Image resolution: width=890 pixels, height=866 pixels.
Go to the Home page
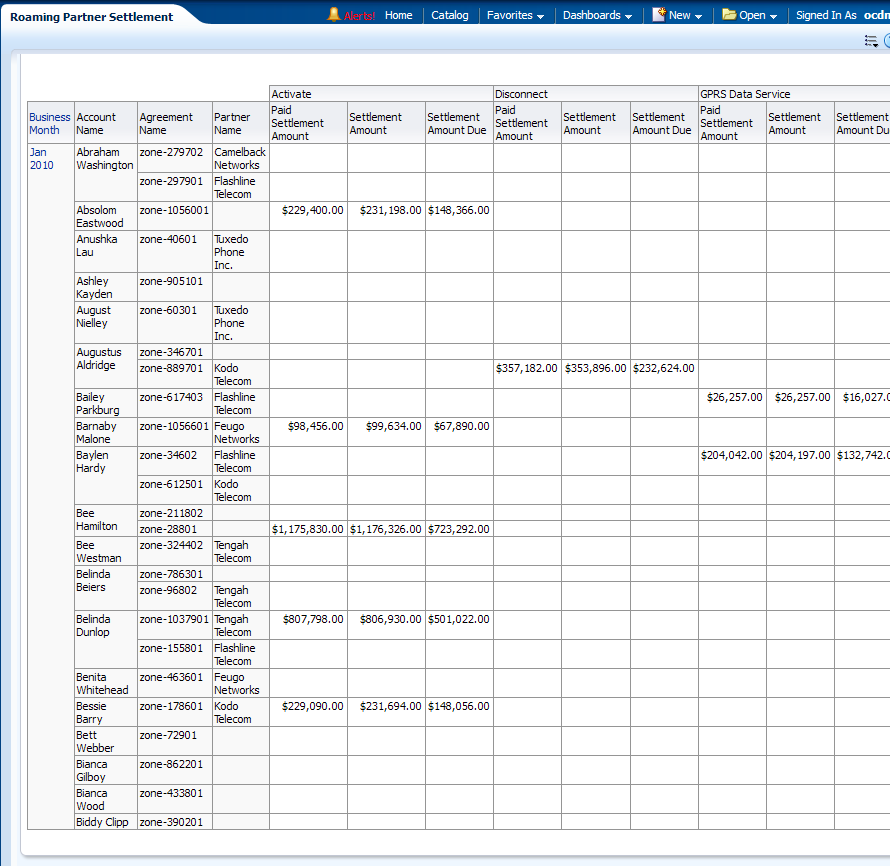(398, 16)
